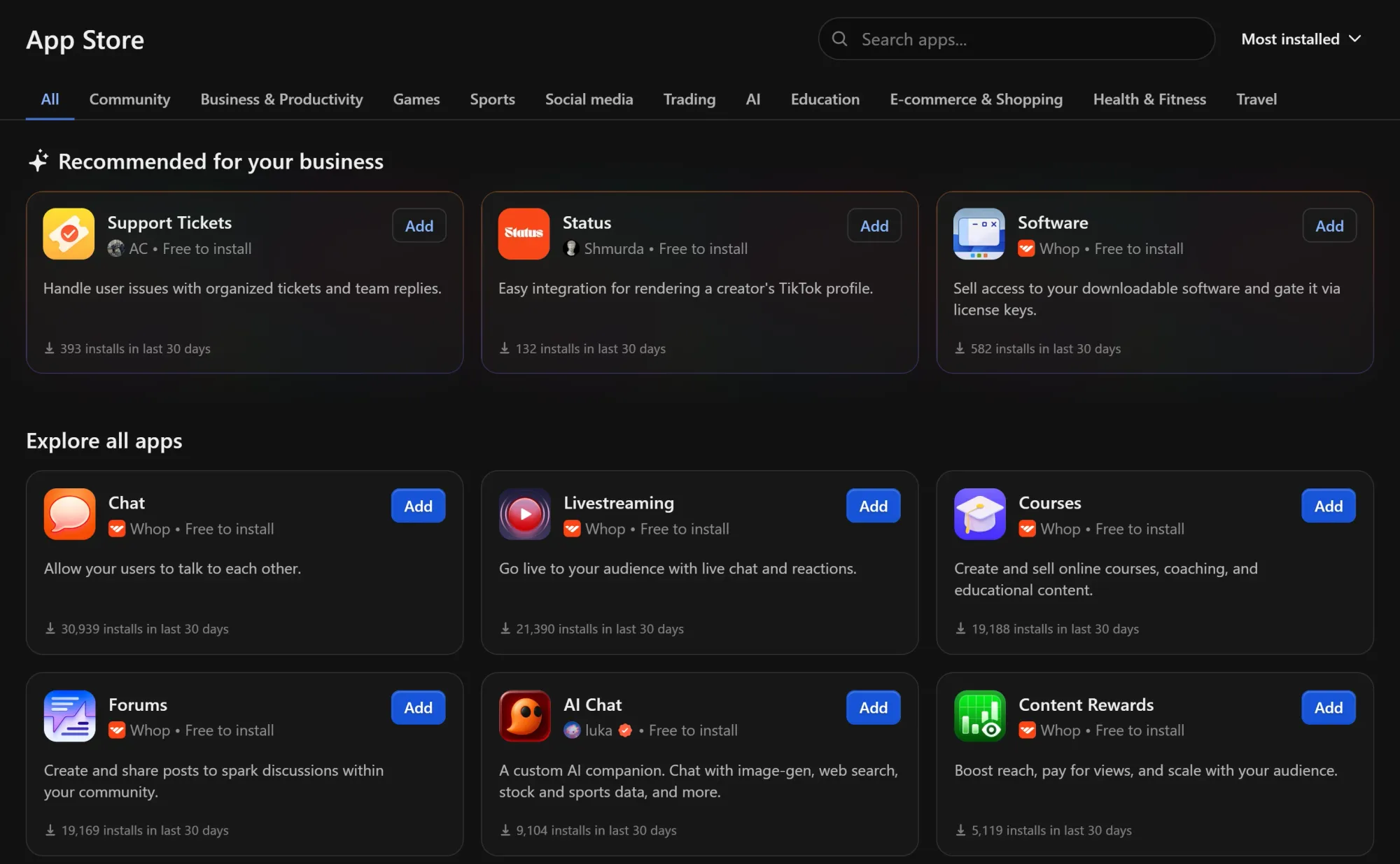
Task: Click the search magnifying glass icon
Action: [840, 39]
